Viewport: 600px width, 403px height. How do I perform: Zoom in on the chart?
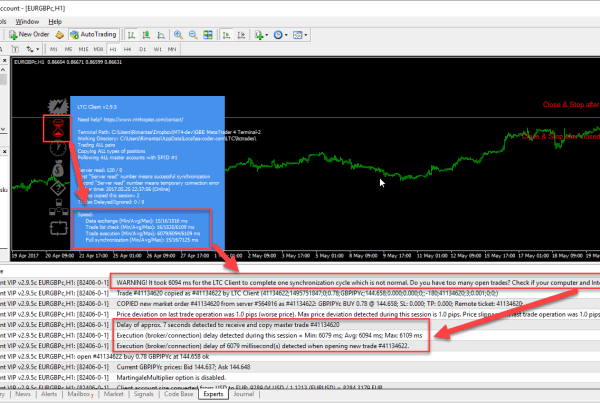pos(178,35)
